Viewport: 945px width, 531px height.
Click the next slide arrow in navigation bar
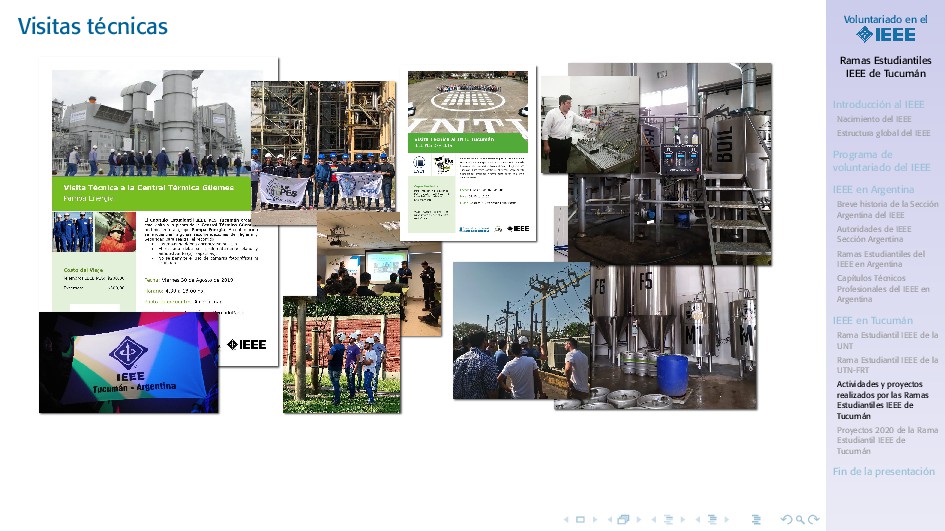point(595,519)
